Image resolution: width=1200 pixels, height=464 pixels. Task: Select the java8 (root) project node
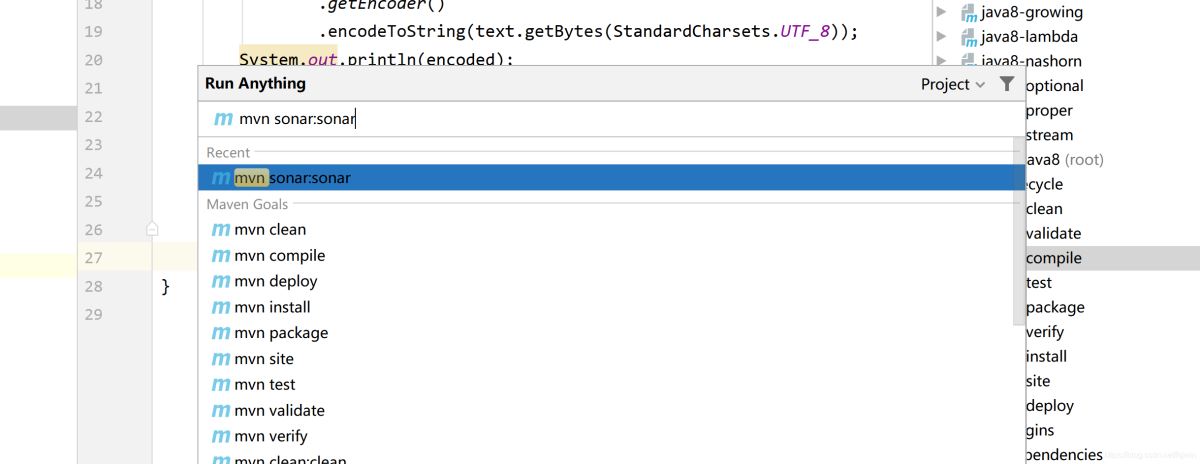[x=1064, y=160]
